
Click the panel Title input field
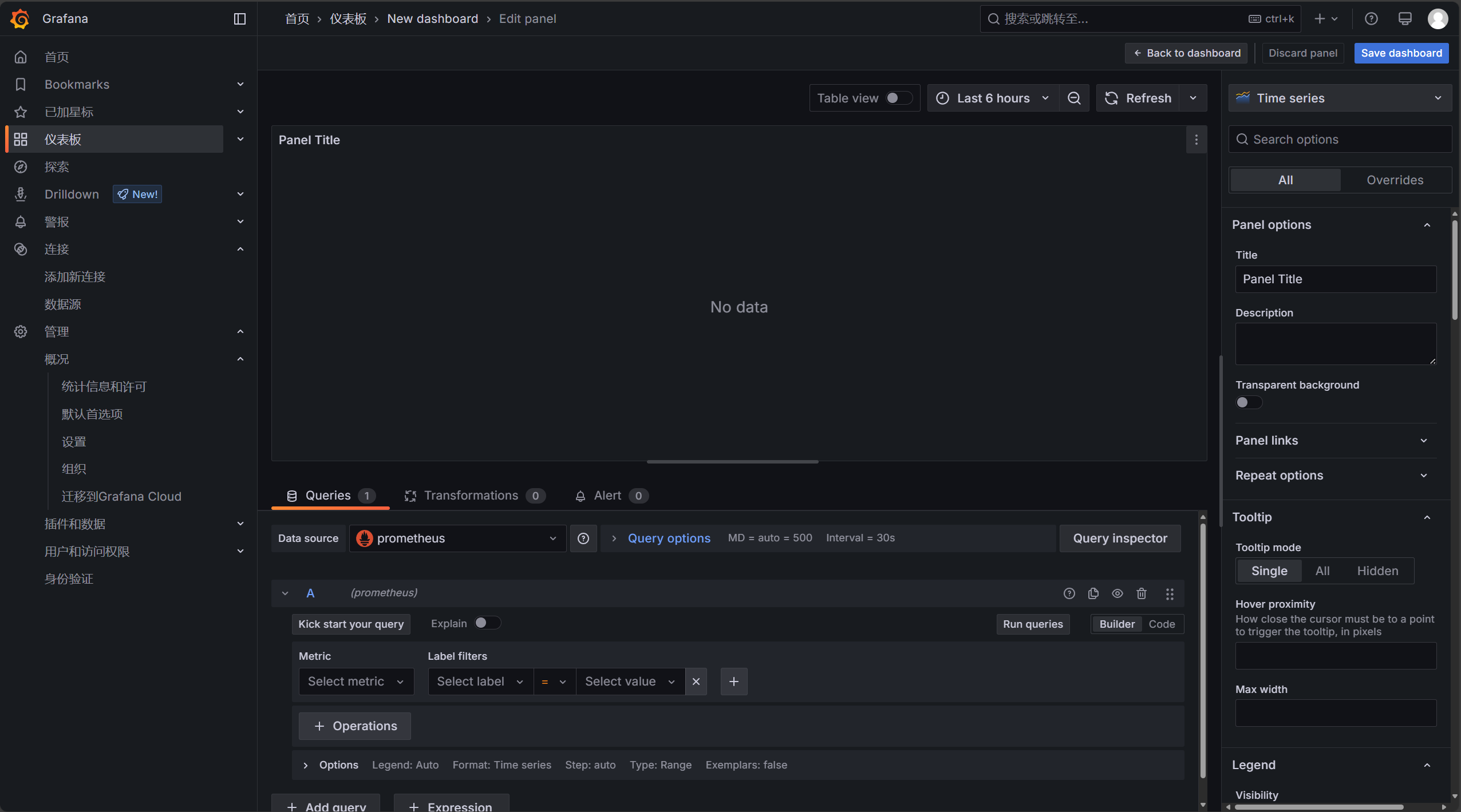1336,279
